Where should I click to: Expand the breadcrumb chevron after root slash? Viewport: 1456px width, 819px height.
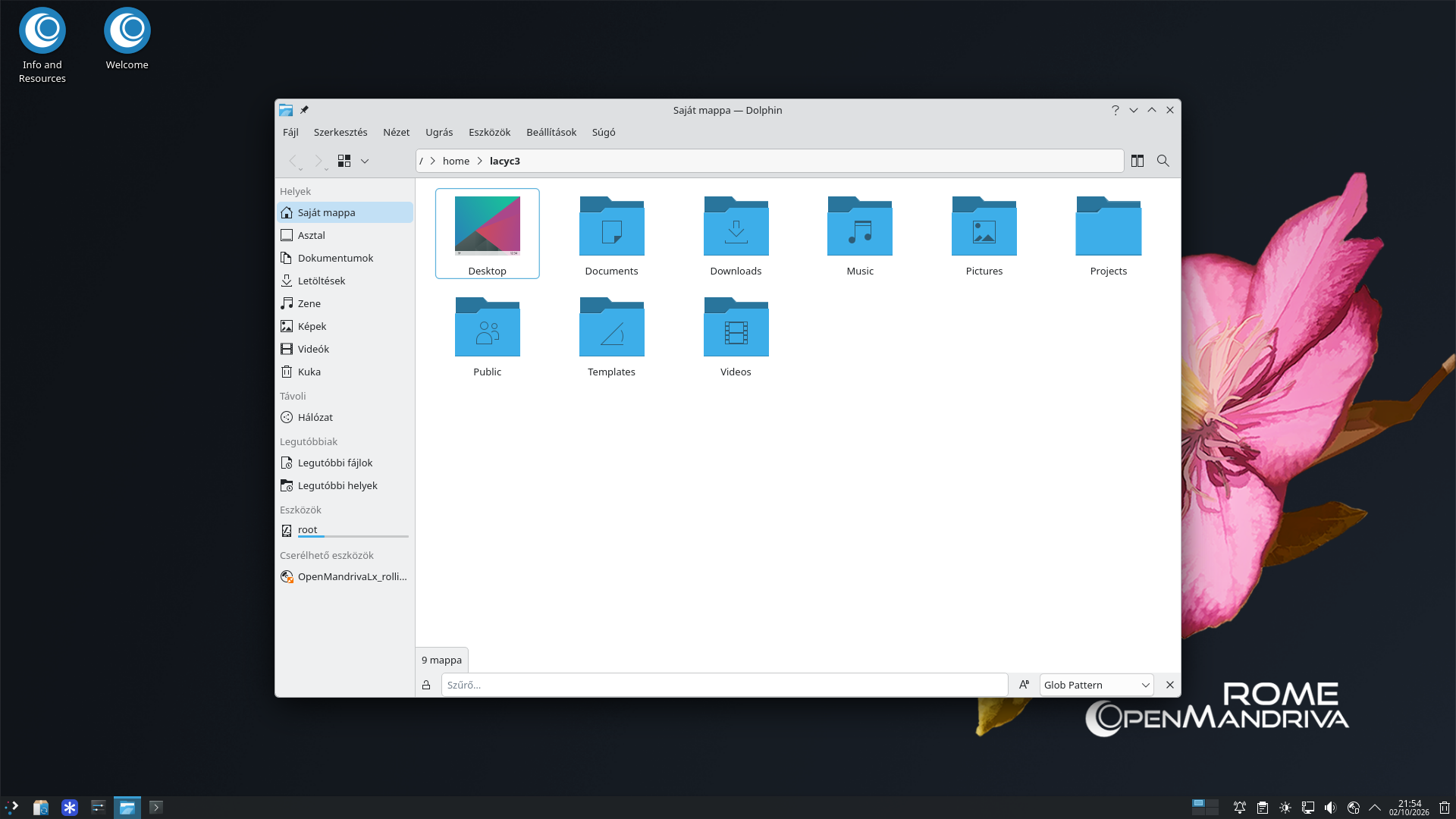point(432,161)
